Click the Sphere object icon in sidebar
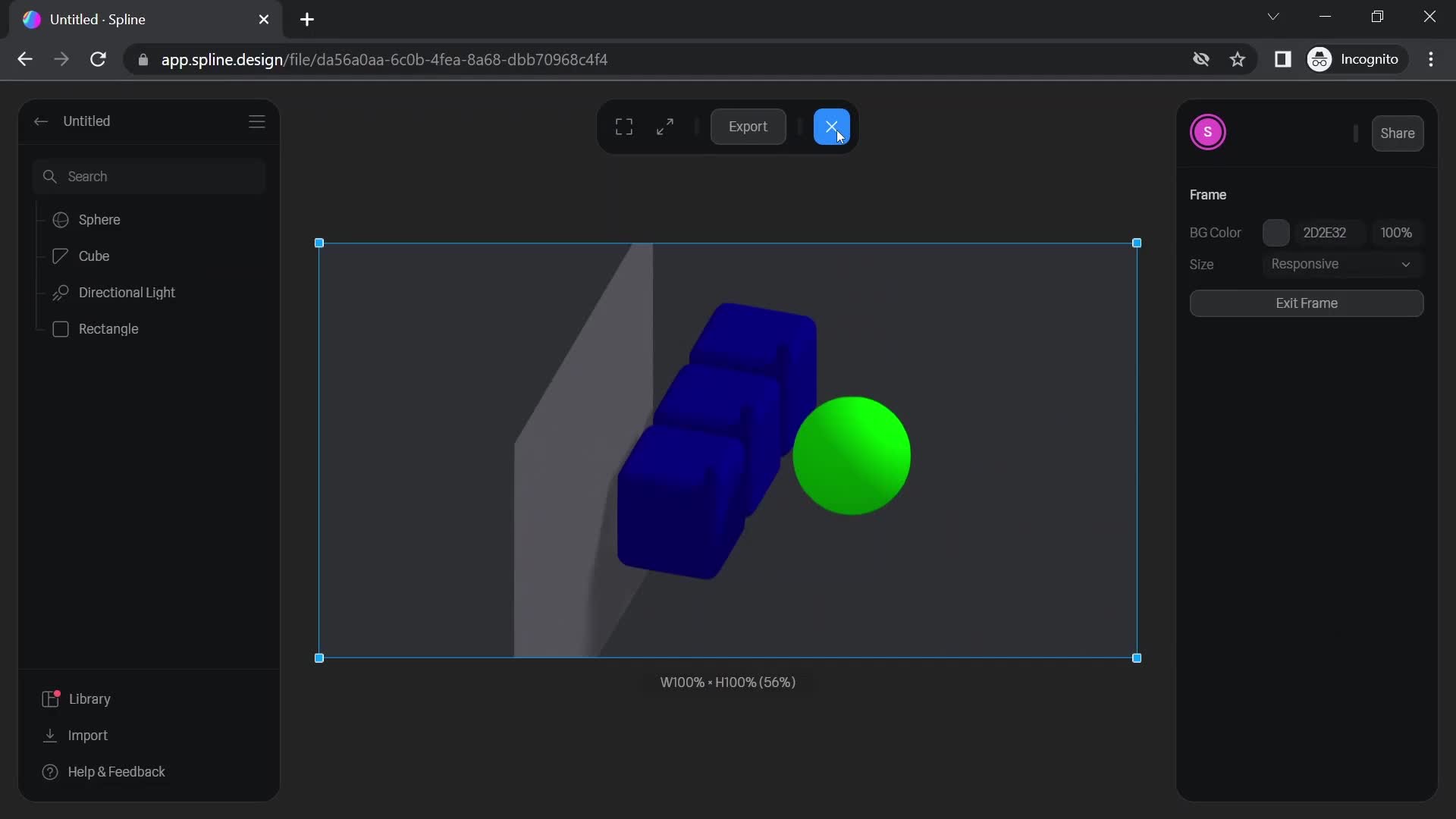1456x819 pixels. (x=59, y=219)
